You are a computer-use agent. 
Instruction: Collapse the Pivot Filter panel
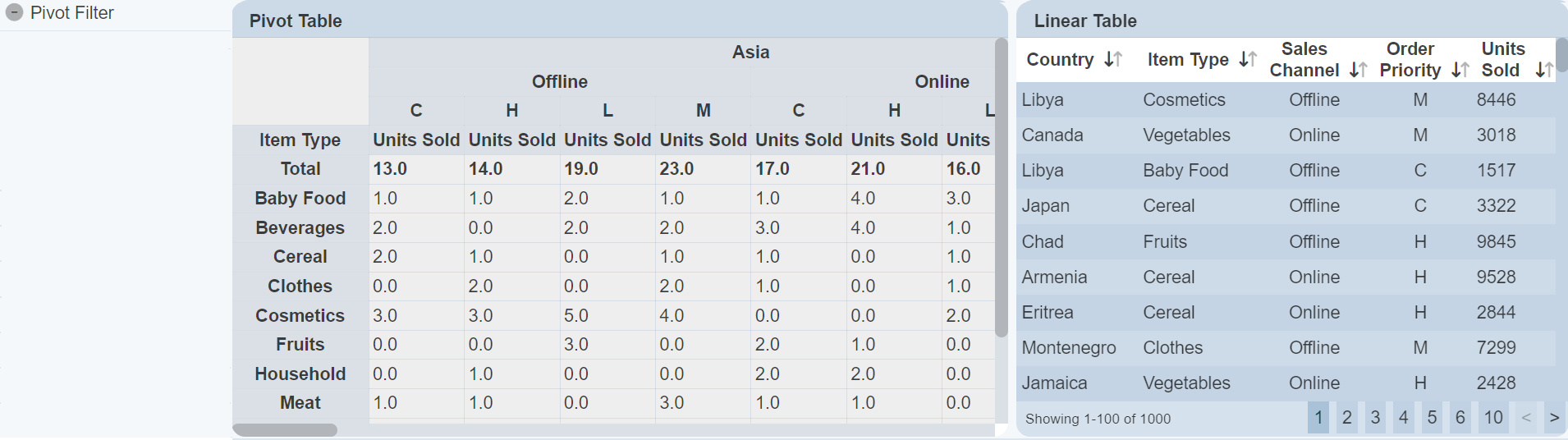[x=14, y=13]
